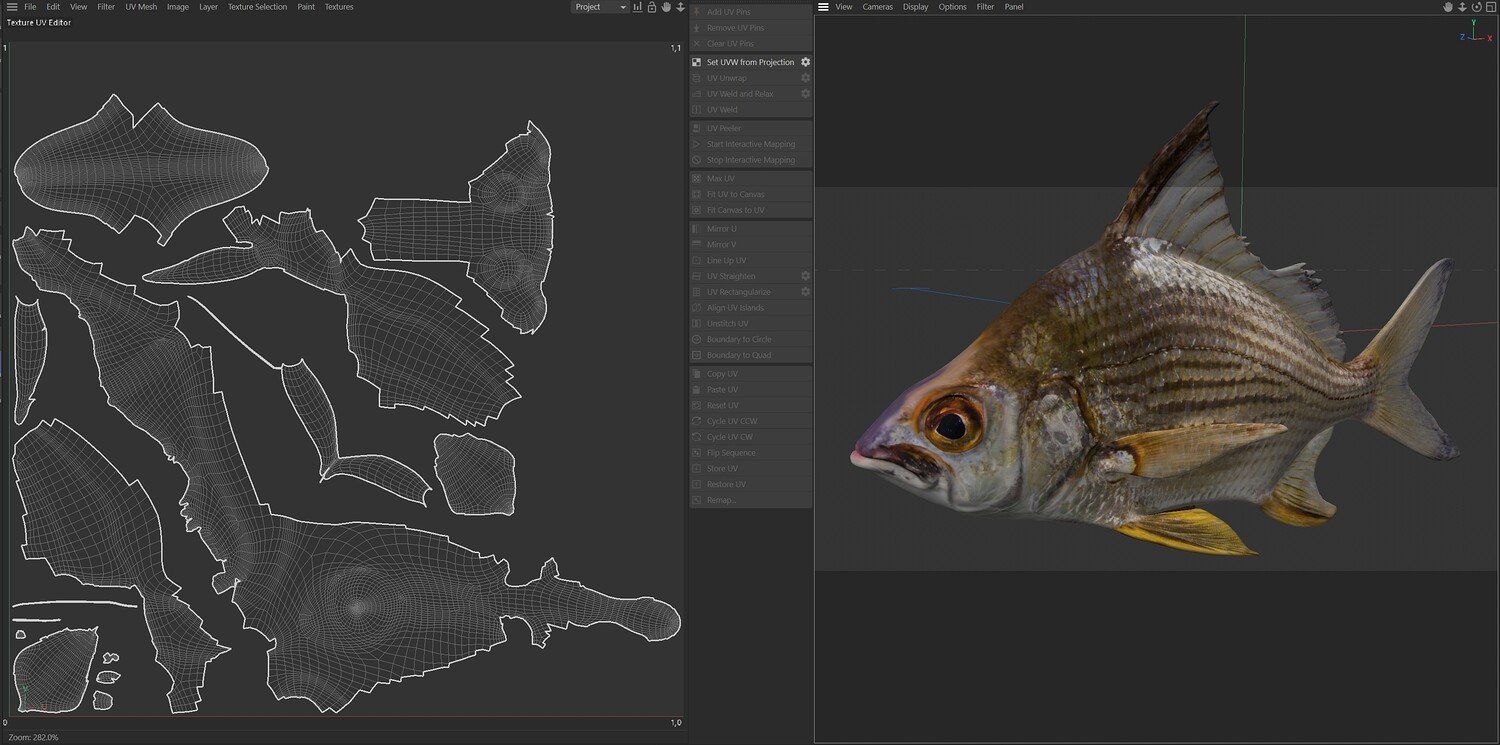The height and width of the screenshot is (745, 1500).
Task: Open UV Straighten settings gear
Action: tap(805, 276)
